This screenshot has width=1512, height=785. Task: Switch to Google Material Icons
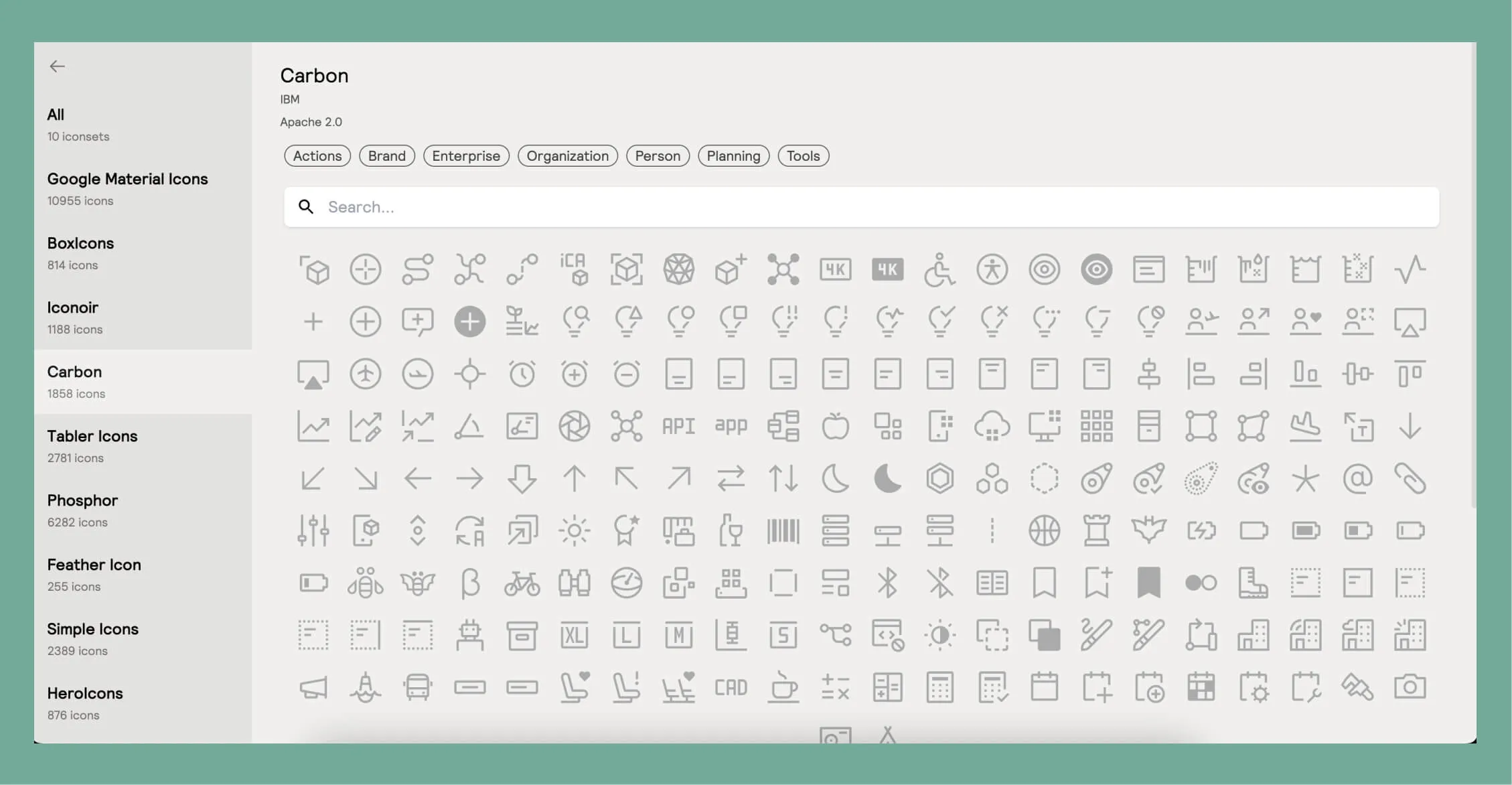[127, 179]
